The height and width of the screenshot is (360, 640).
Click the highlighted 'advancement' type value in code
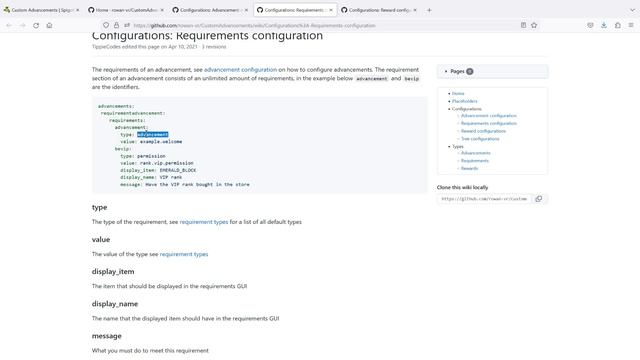153,134
